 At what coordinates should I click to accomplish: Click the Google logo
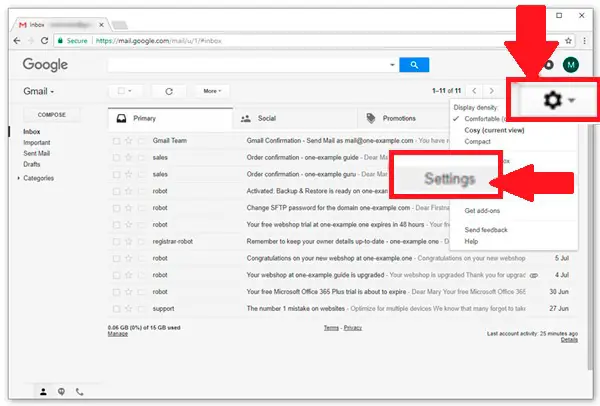(x=45, y=65)
